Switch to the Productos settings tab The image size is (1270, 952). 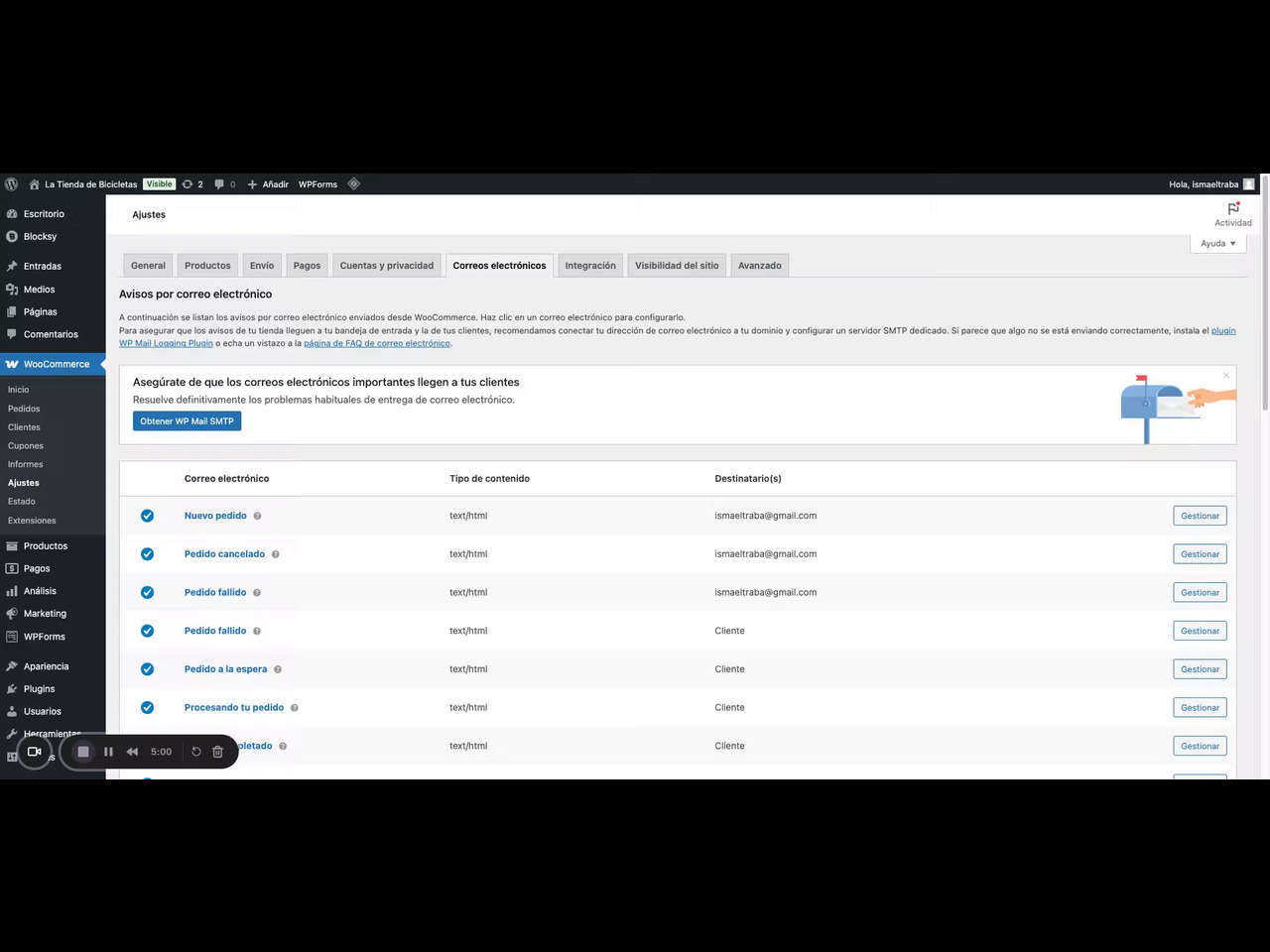point(207,266)
